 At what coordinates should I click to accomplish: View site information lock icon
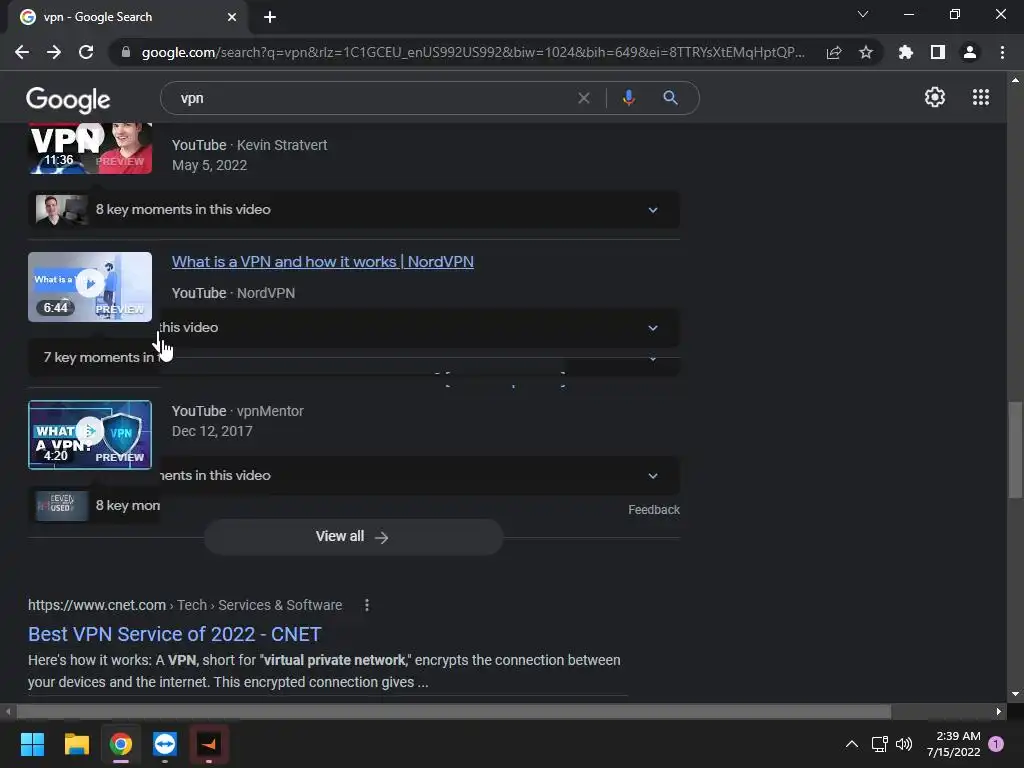(125, 52)
